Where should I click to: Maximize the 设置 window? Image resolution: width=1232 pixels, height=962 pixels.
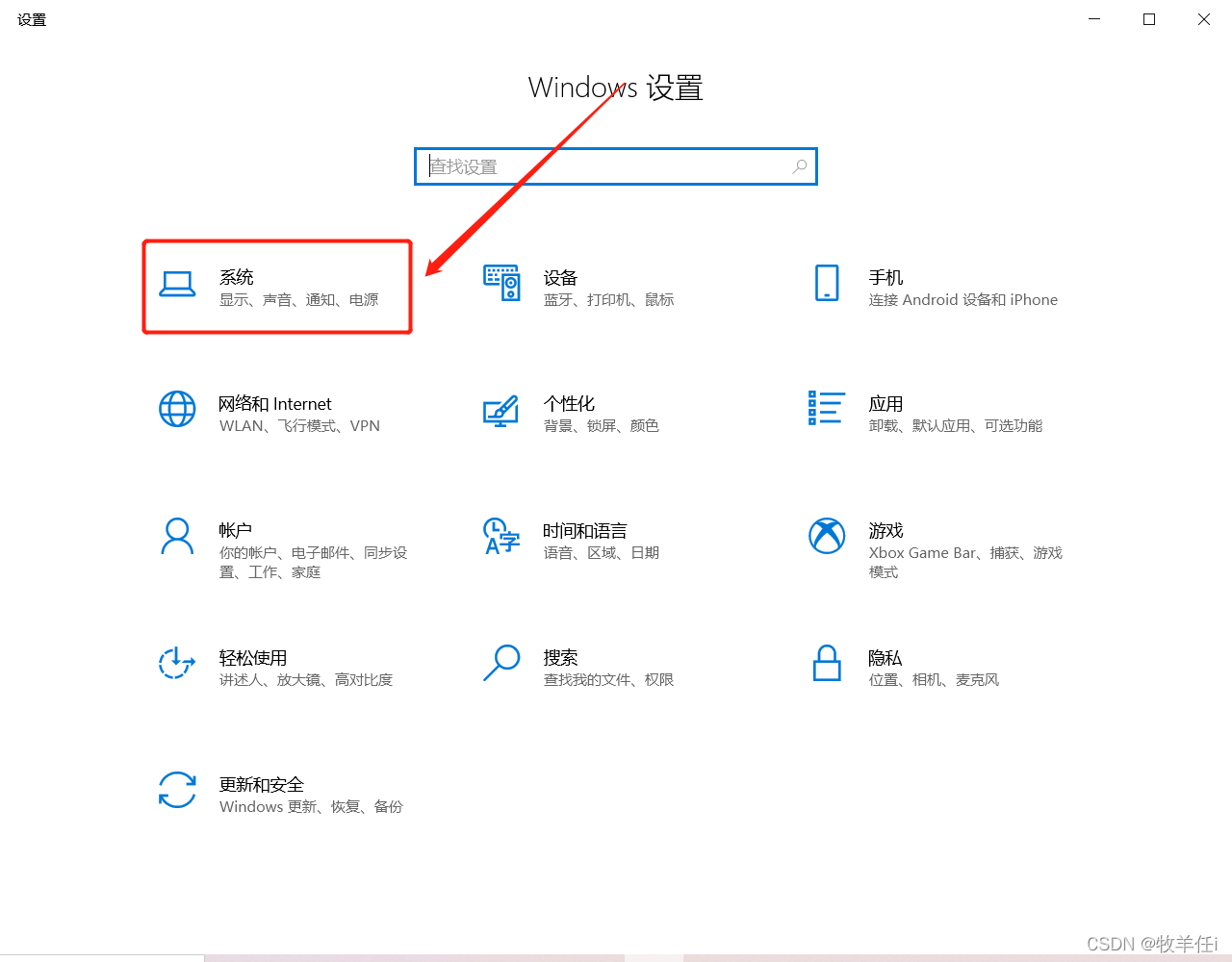coord(1149,19)
